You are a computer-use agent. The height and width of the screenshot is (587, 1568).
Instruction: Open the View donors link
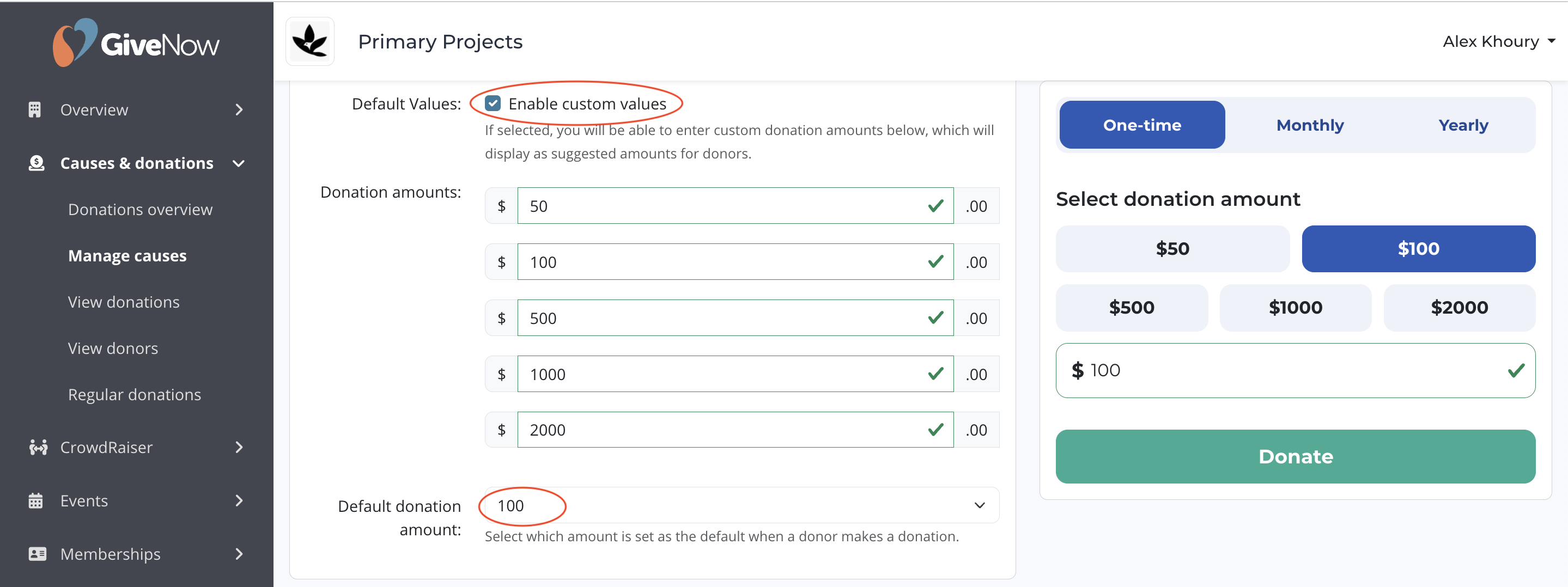click(113, 348)
